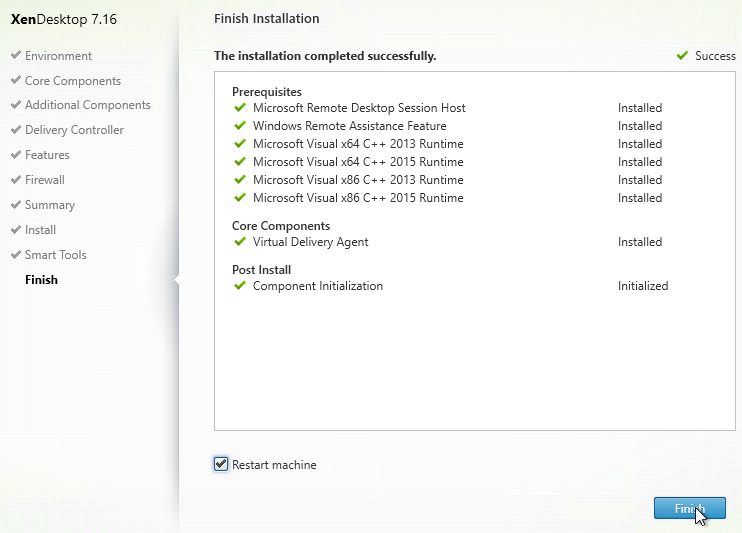This screenshot has height=533, width=742.
Task: Select the Core Components step
Action: tap(73, 81)
